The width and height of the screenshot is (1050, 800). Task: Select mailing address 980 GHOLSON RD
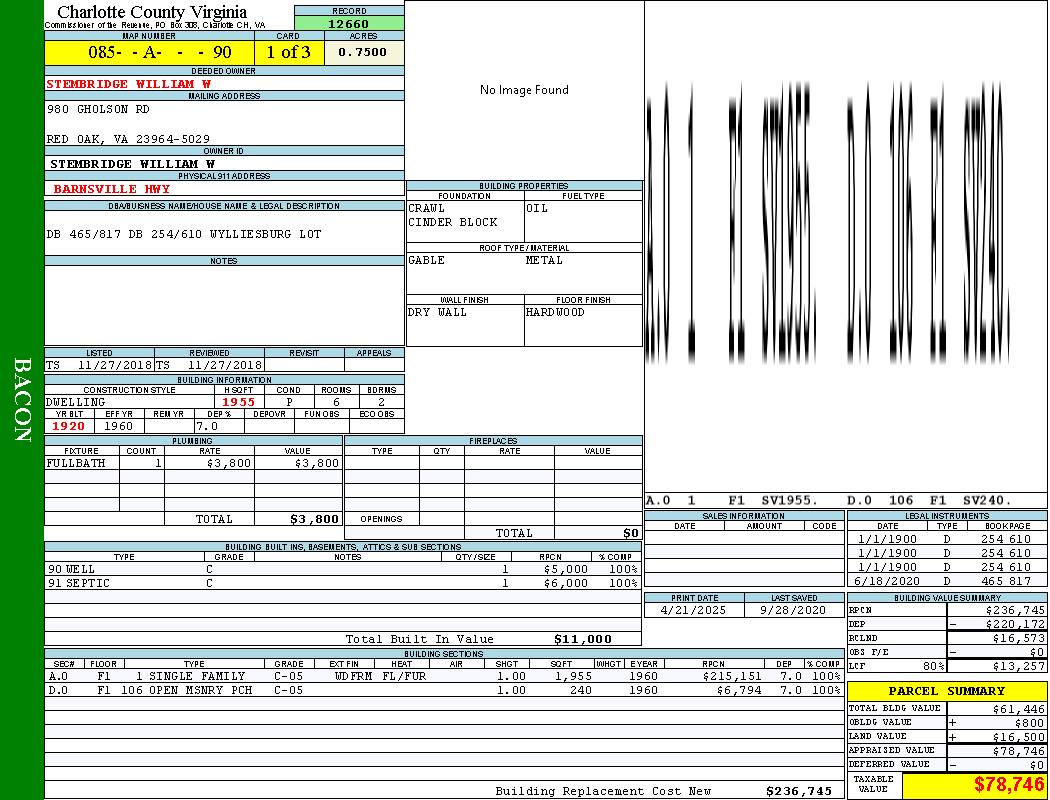[98, 108]
